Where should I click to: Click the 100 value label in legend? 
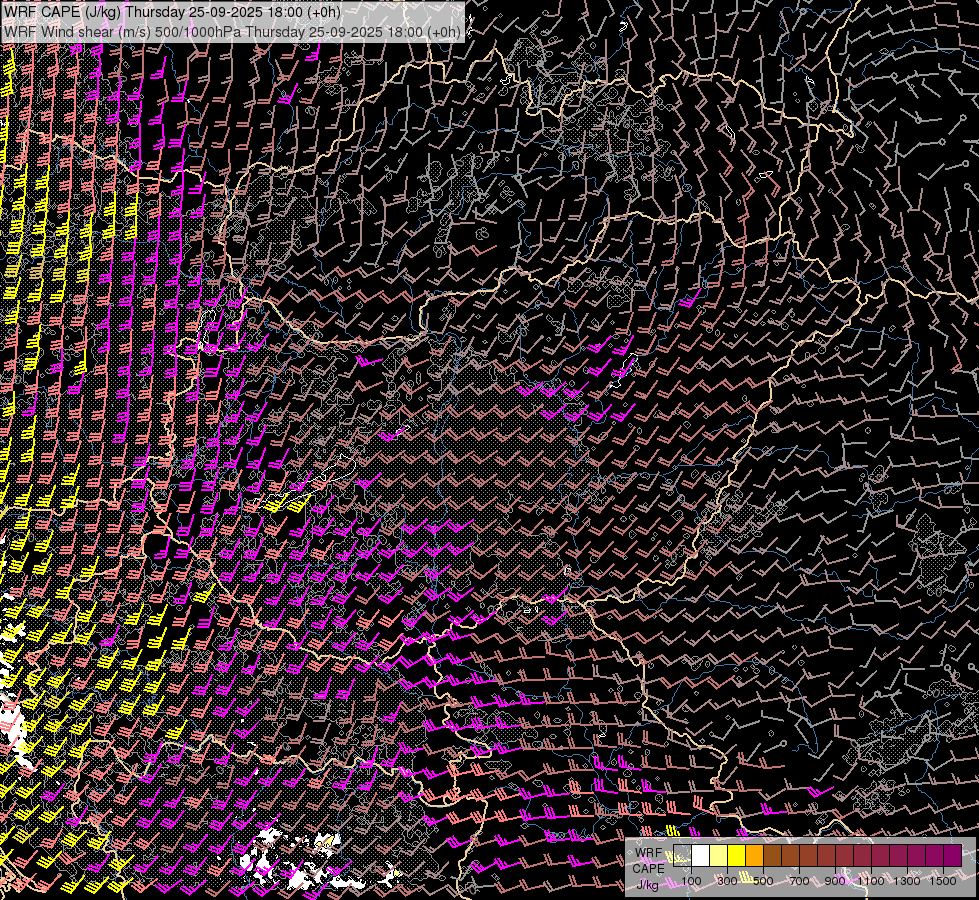point(691,881)
